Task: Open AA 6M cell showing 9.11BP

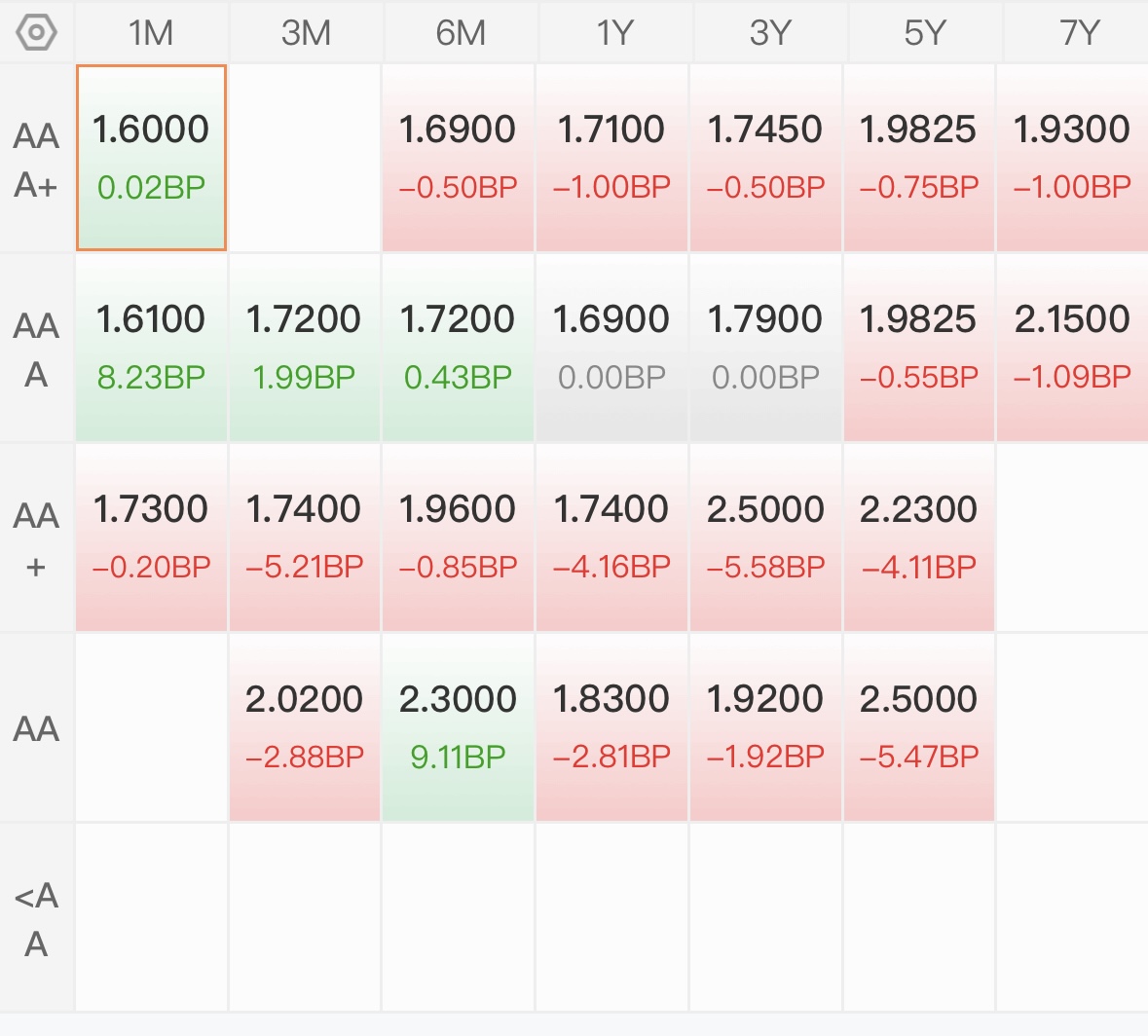Action: [x=459, y=727]
